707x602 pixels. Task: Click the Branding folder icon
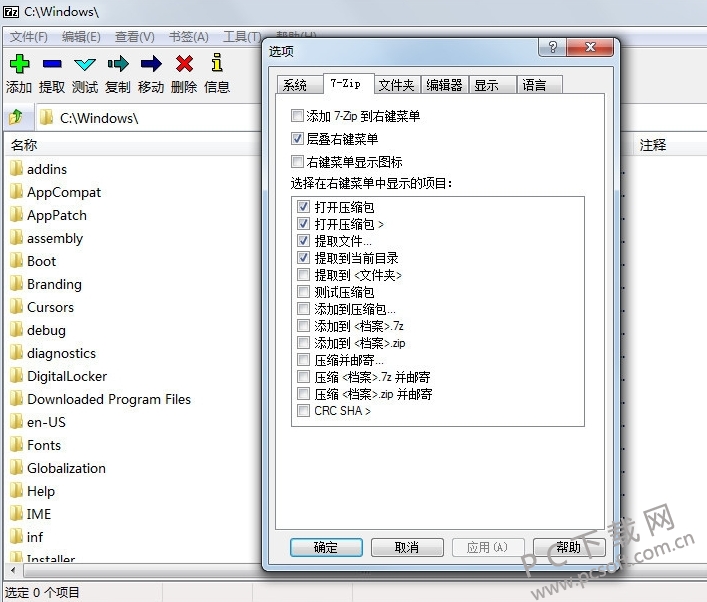tap(16, 284)
